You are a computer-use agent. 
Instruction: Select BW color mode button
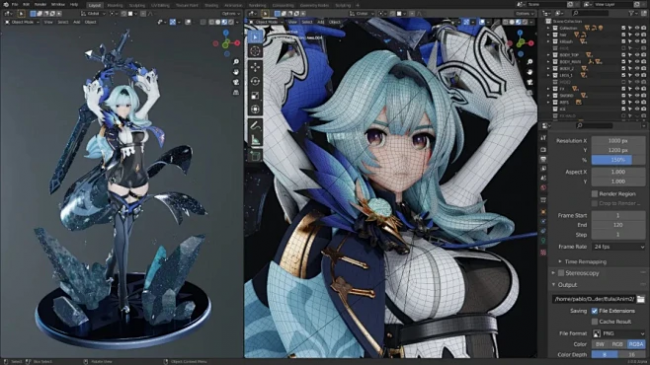tap(600, 344)
